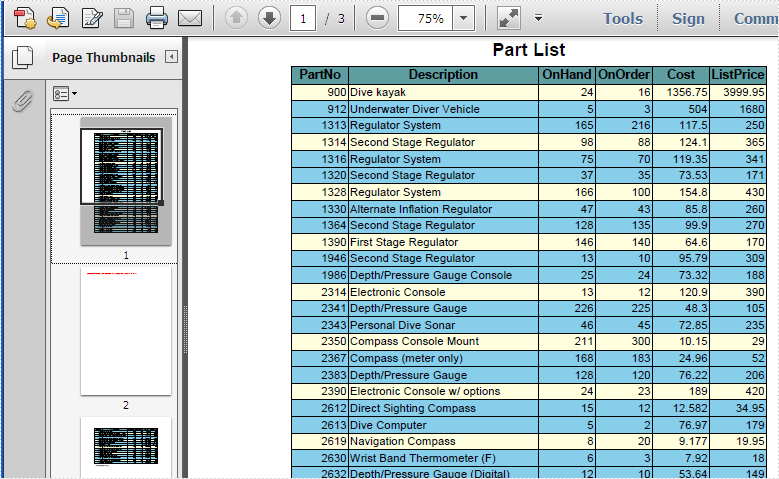The image size is (779, 479).
Task: Click the Personal Dive Sonar cell
Action: [443, 325]
